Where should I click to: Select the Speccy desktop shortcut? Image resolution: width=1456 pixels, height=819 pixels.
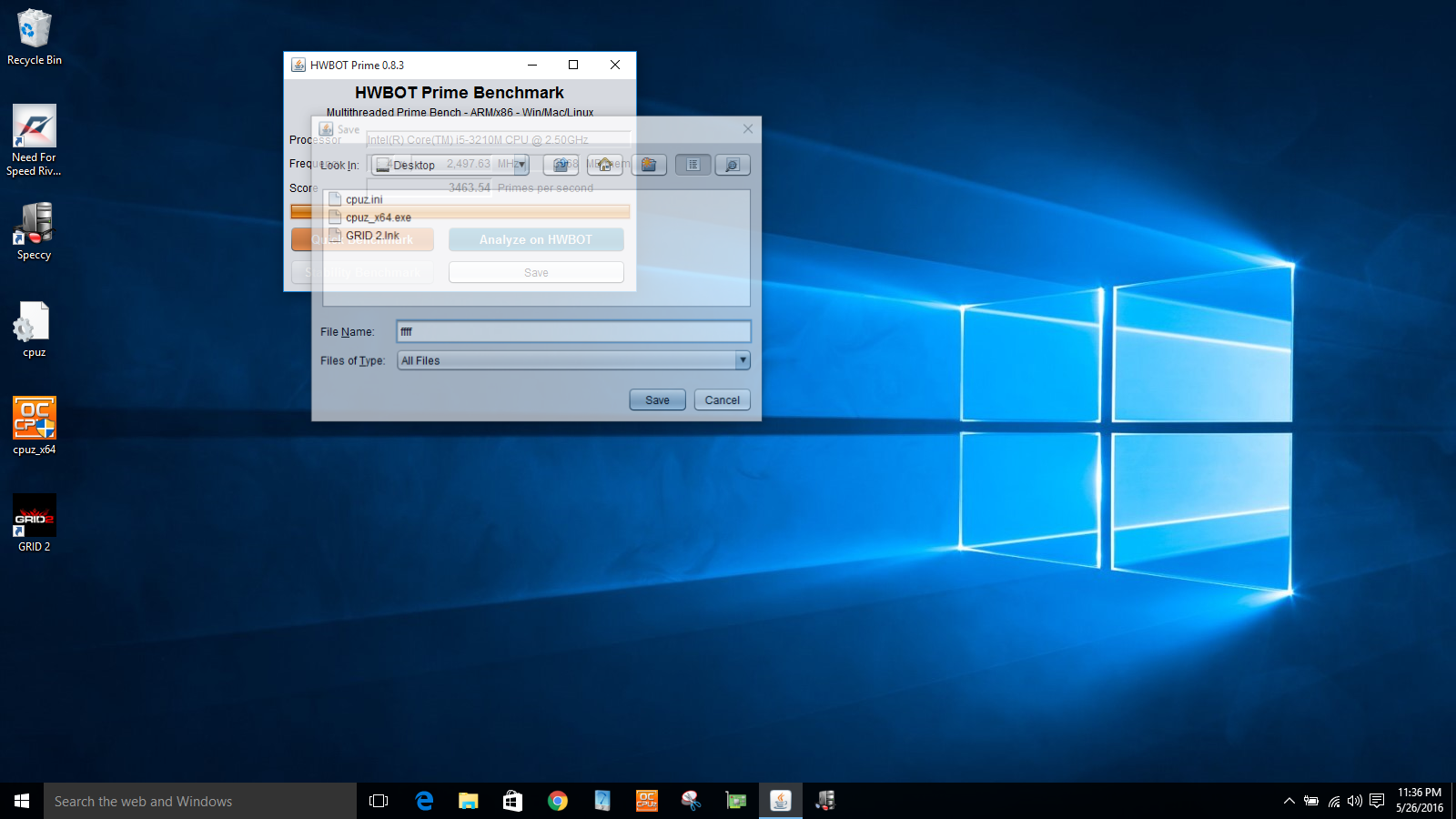pyautogui.click(x=34, y=231)
